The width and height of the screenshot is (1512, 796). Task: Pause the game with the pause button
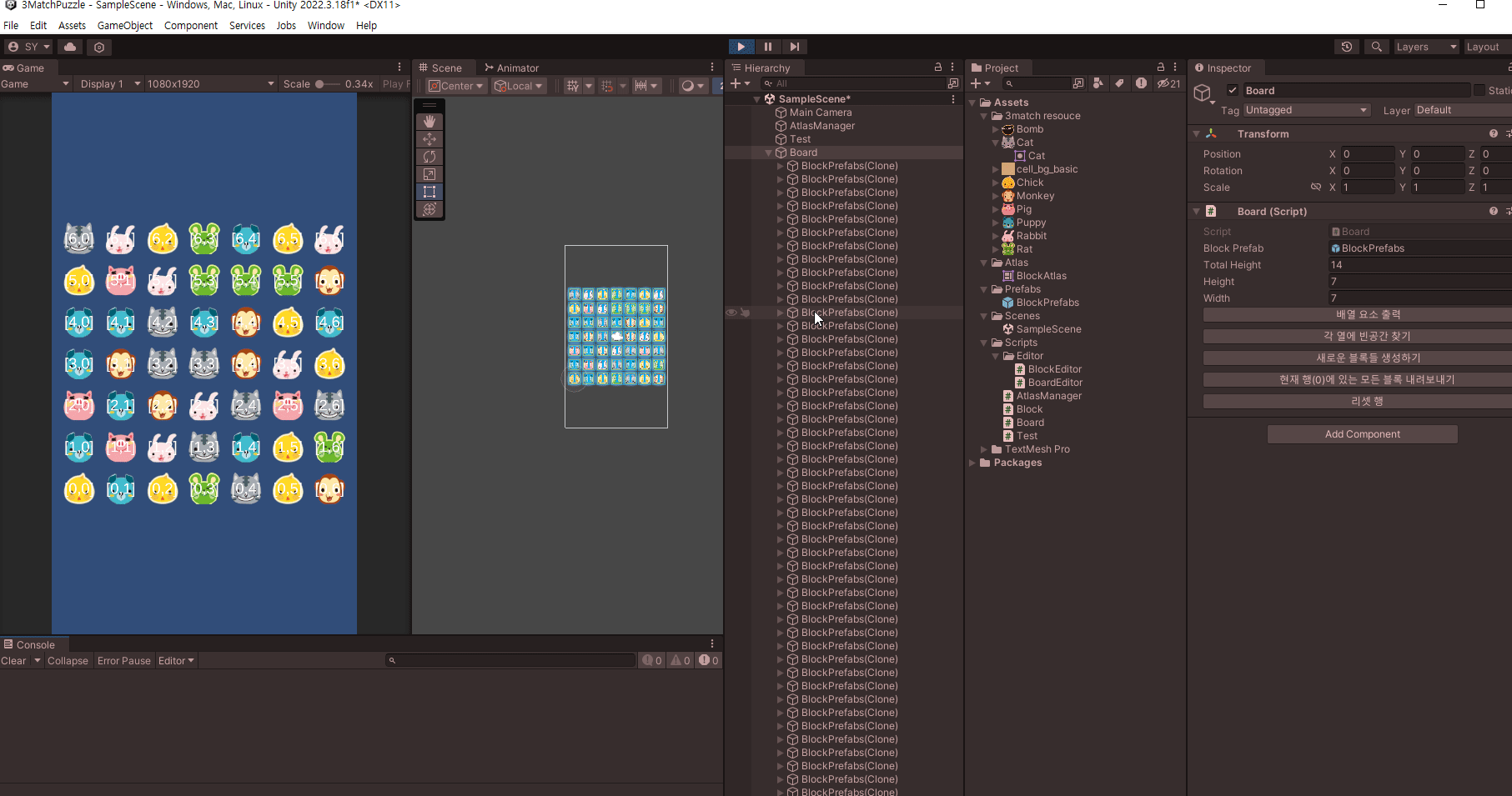click(767, 47)
